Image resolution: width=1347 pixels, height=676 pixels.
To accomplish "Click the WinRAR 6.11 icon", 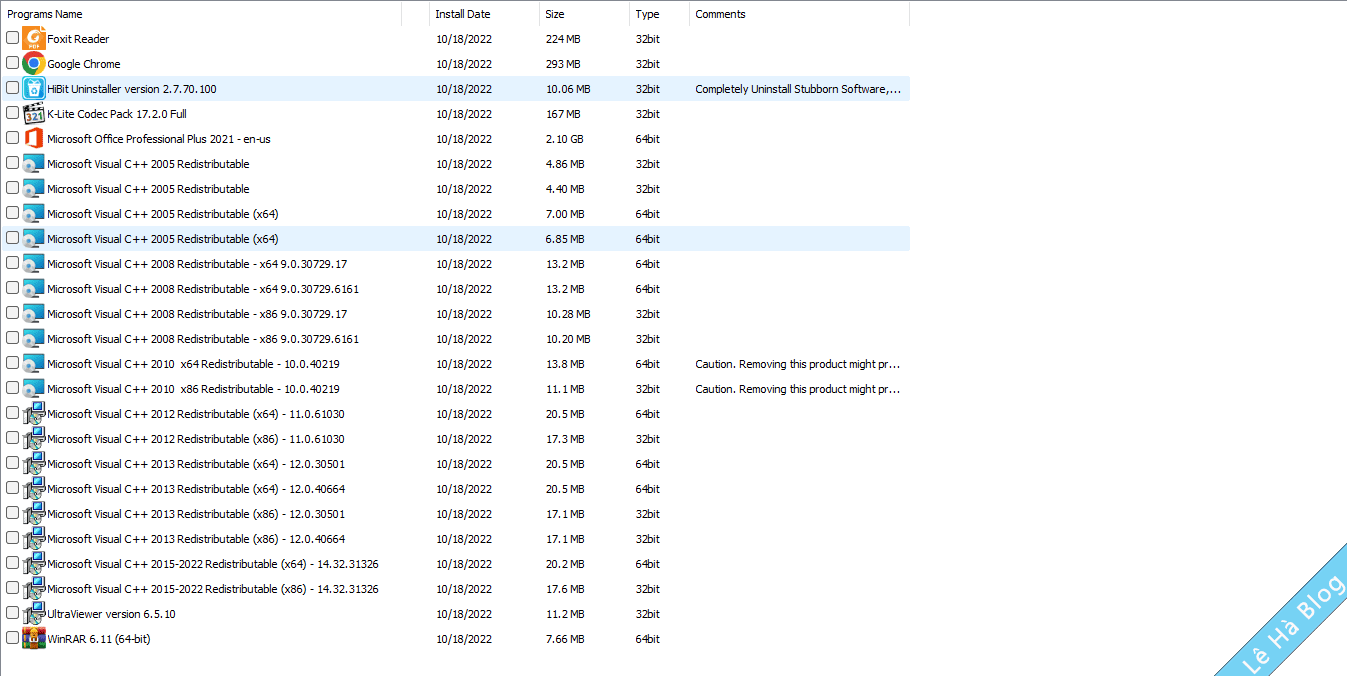I will 33,639.
